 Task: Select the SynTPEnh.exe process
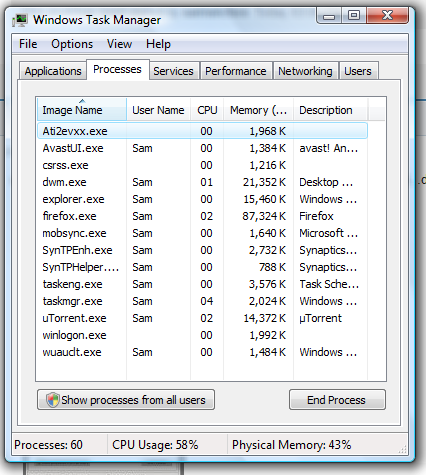pyautogui.click(x=202, y=250)
